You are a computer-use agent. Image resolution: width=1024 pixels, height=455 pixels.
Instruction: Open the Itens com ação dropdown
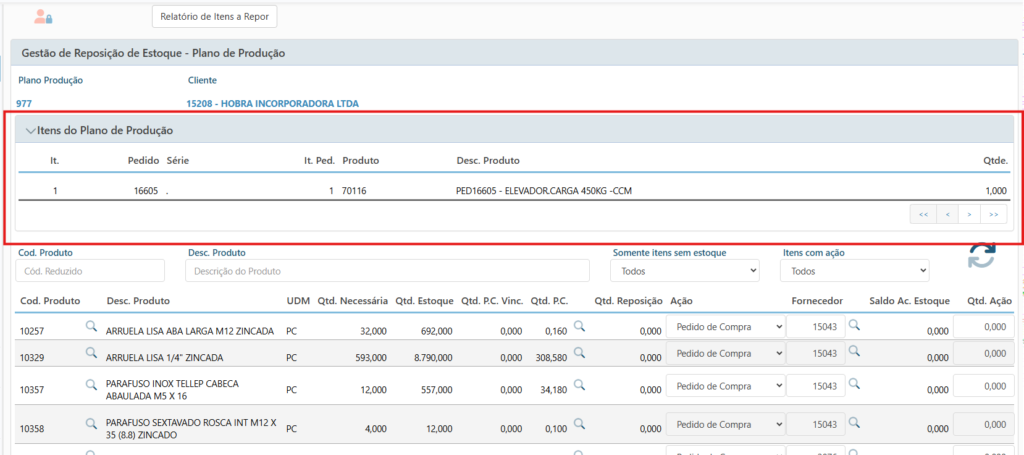coord(855,271)
